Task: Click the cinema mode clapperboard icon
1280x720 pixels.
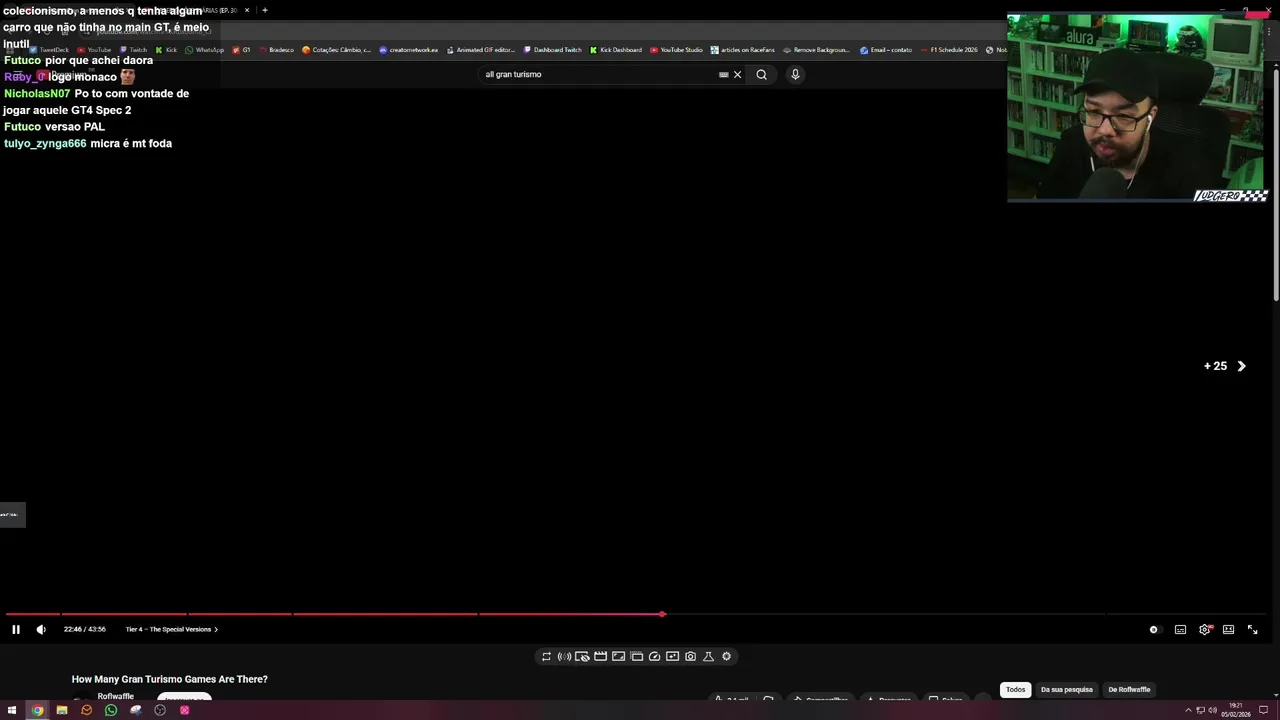Action: point(600,656)
